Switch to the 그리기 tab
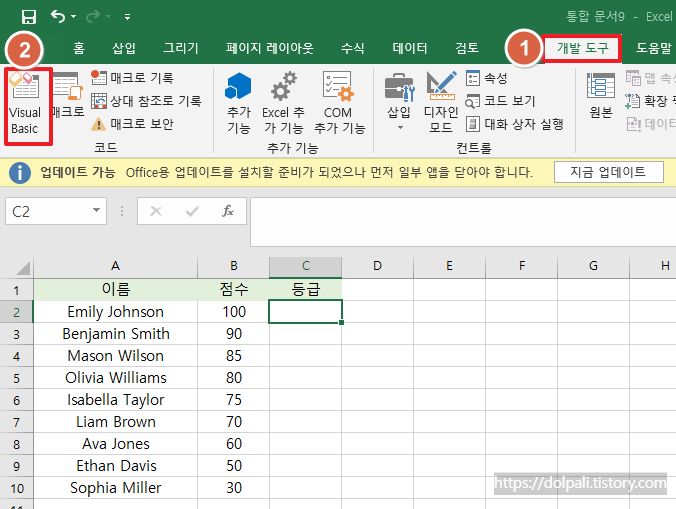This screenshot has width=676, height=509. [x=181, y=48]
